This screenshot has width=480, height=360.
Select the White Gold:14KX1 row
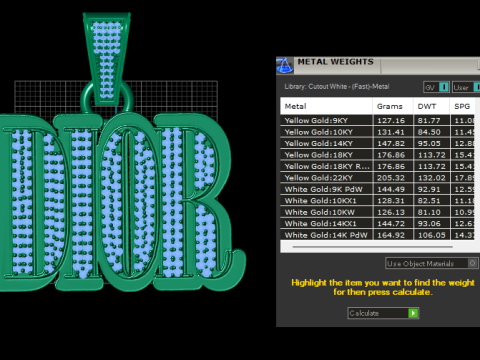[378, 224]
